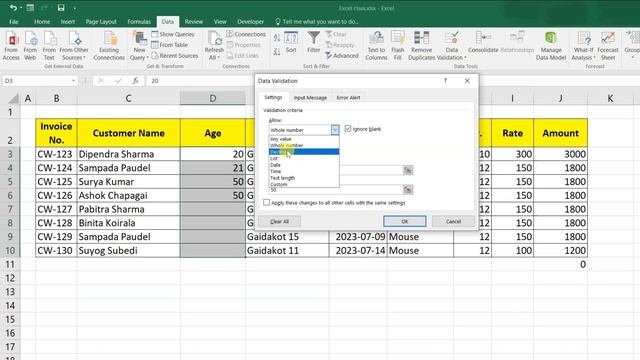Image resolution: width=640 pixels, height=360 pixels.
Task: Click the OK button
Action: (x=404, y=221)
